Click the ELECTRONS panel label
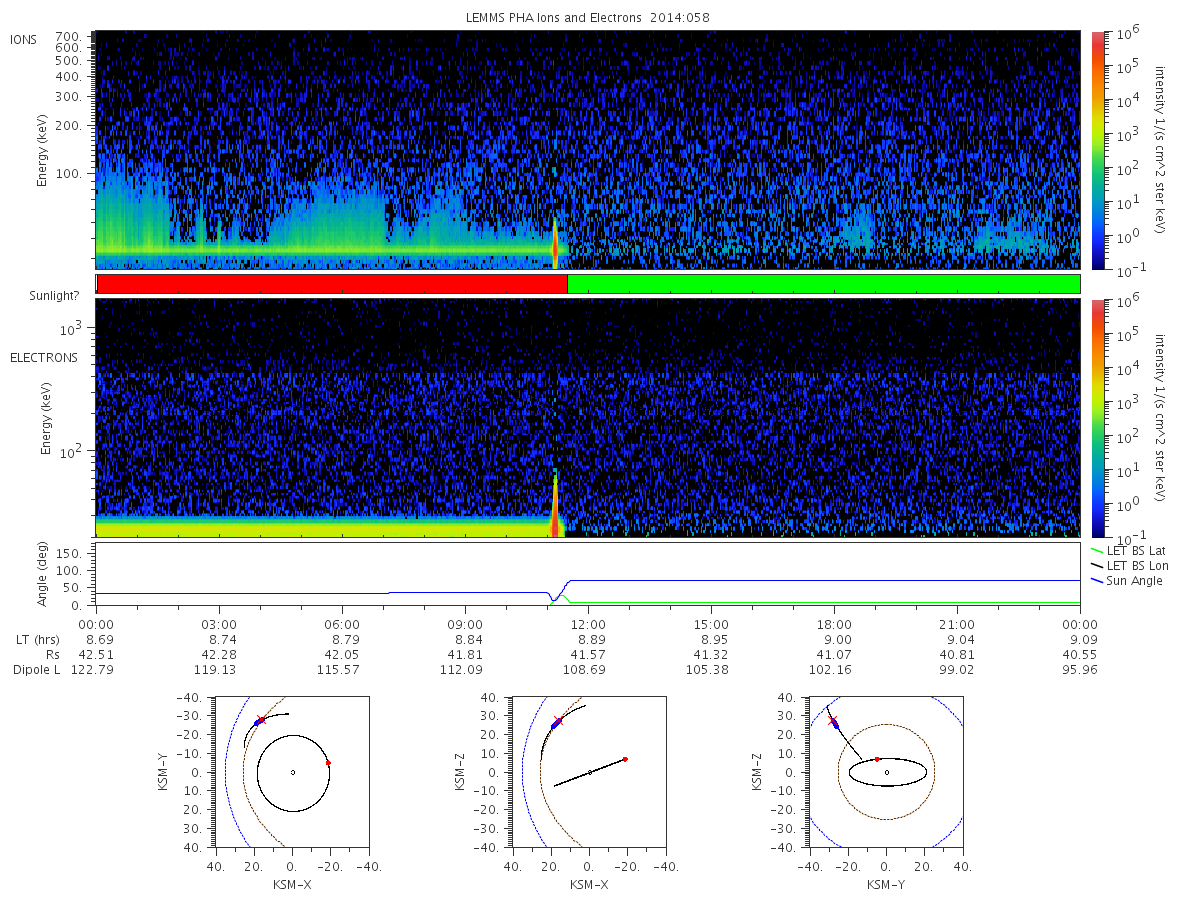Image resolution: width=1200 pixels, height=900 pixels. click(x=43, y=357)
